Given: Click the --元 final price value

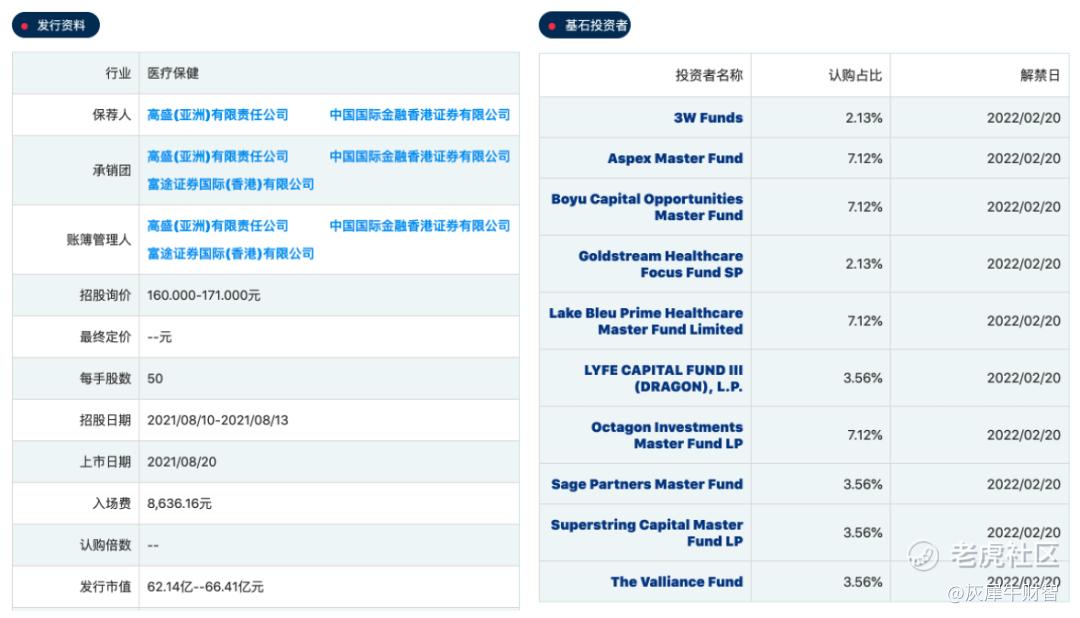Looking at the screenshot, I should tap(159, 337).
